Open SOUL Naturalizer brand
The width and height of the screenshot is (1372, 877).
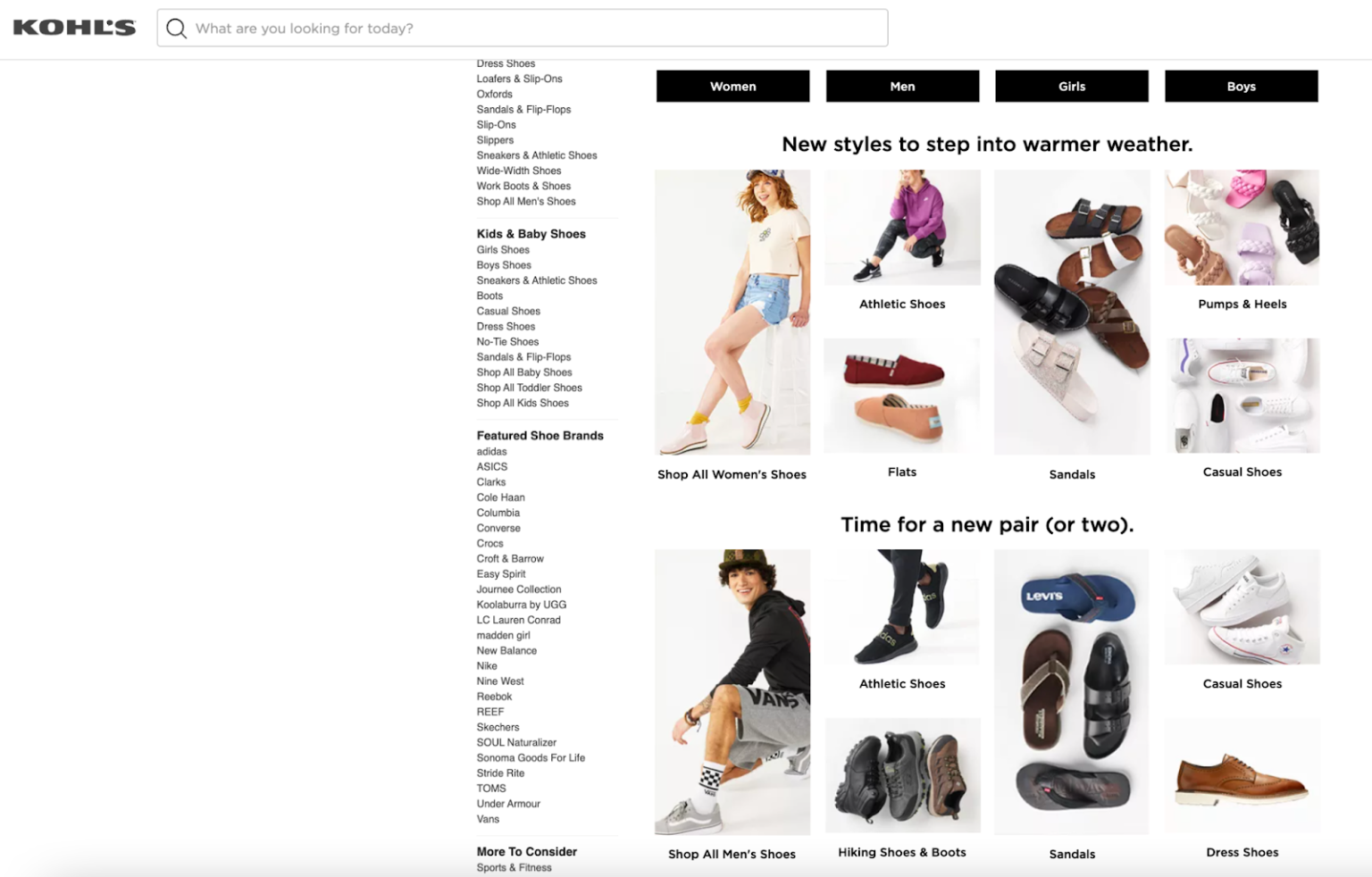coord(516,742)
